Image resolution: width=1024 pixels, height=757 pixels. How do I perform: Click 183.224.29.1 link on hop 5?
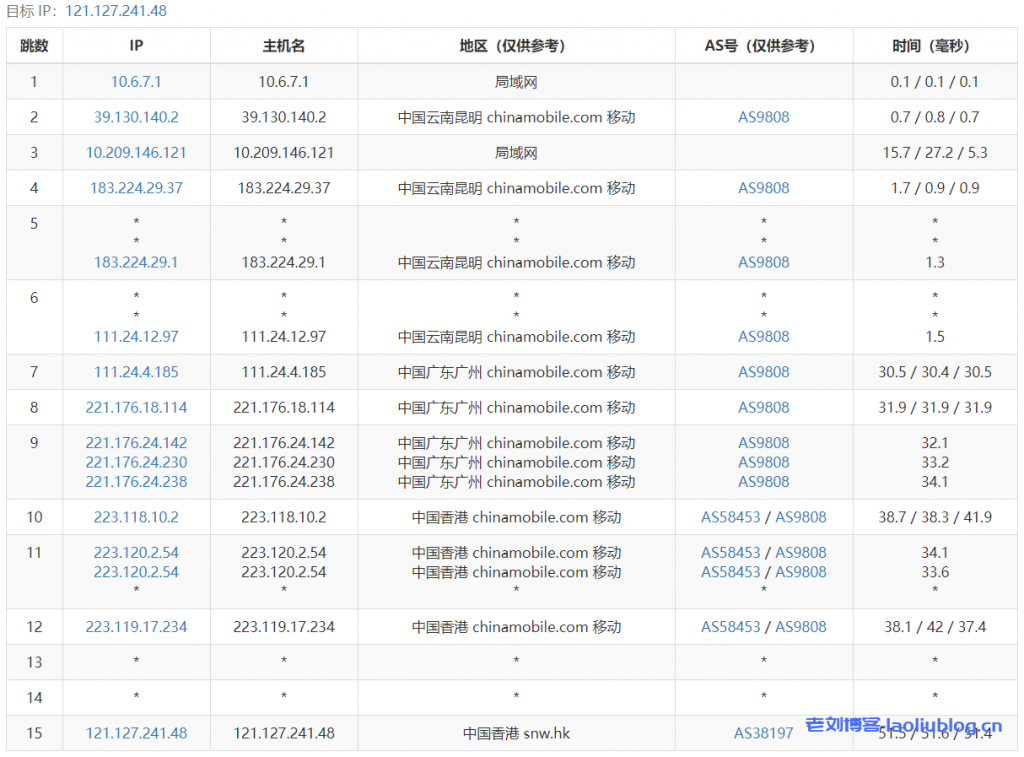[x=135, y=262]
